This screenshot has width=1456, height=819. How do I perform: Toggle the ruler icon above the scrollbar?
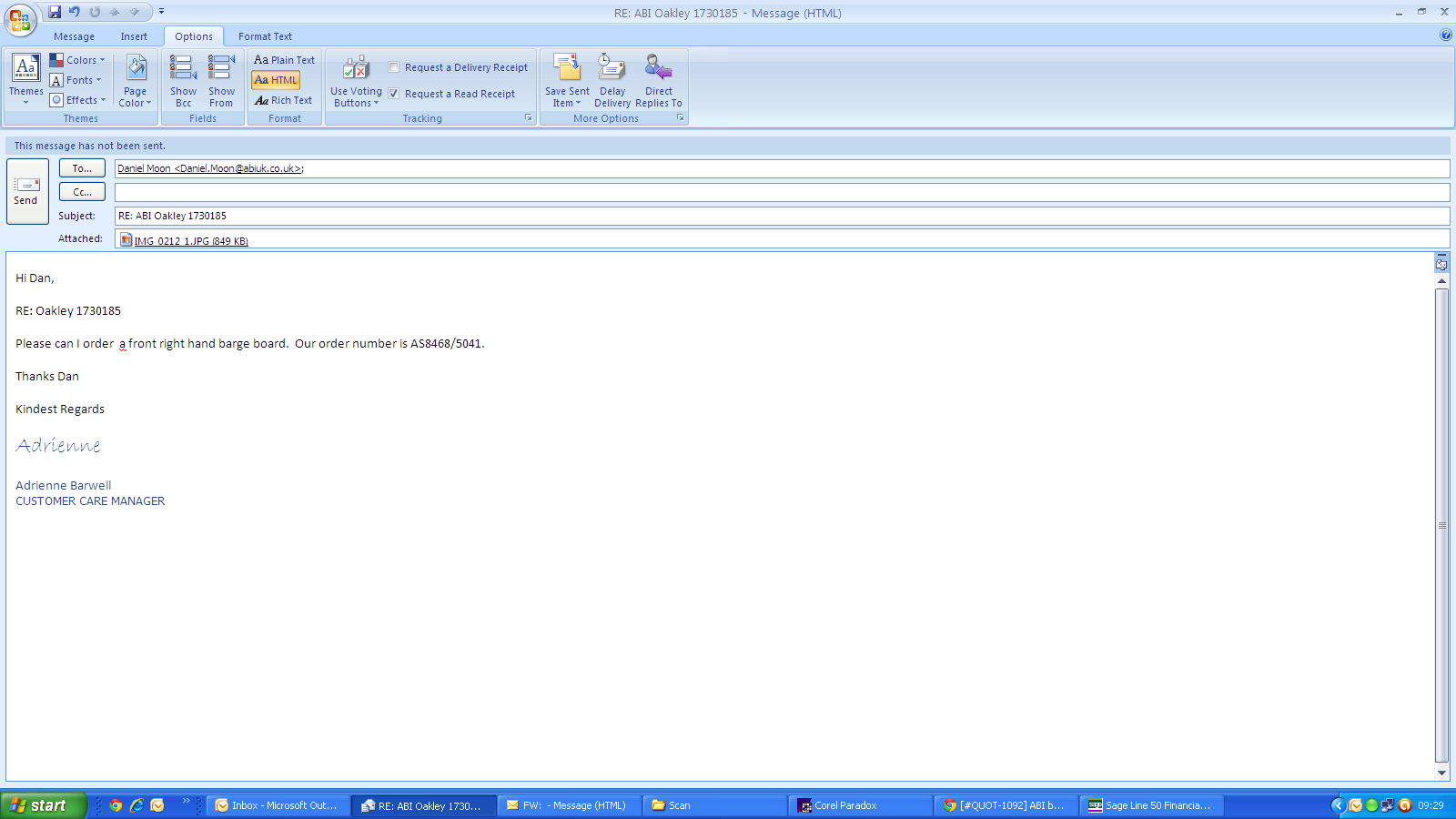click(1441, 263)
